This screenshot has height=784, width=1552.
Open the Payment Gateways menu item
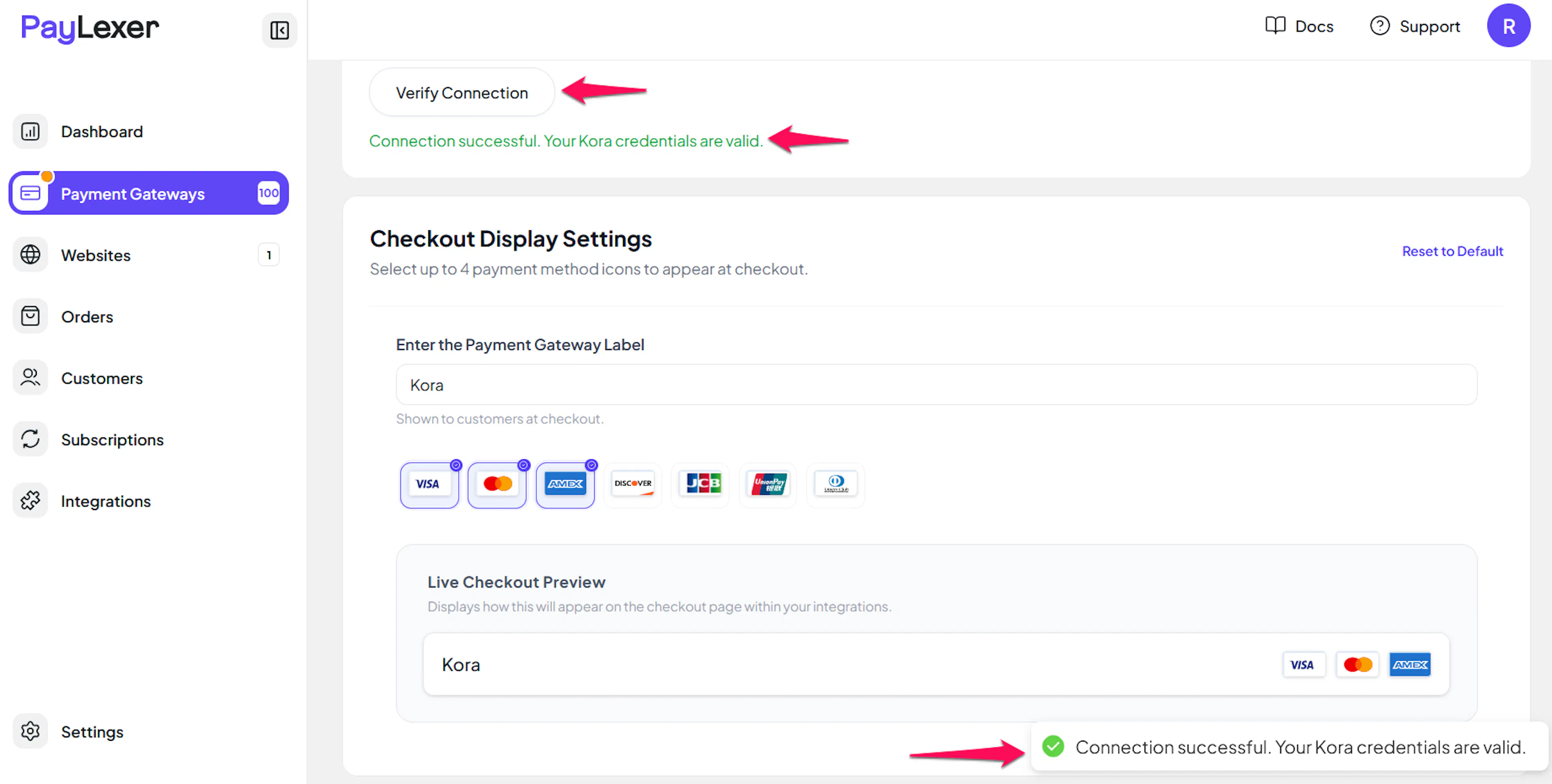pyautogui.click(x=148, y=193)
